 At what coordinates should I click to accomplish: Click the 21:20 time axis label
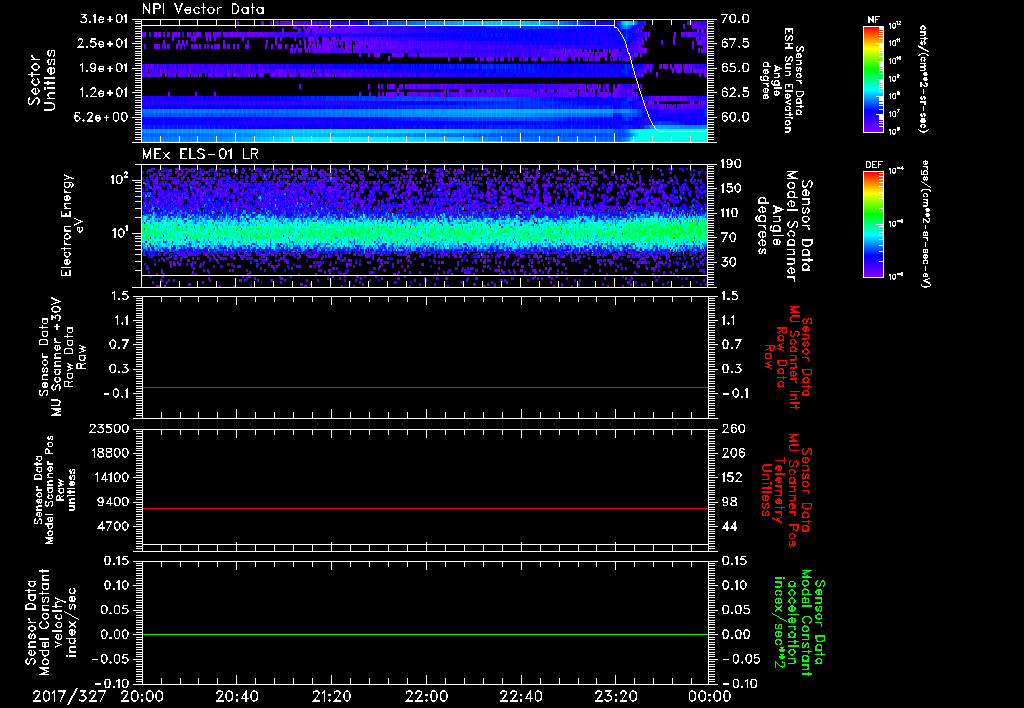pyautogui.click(x=331, y=697)
